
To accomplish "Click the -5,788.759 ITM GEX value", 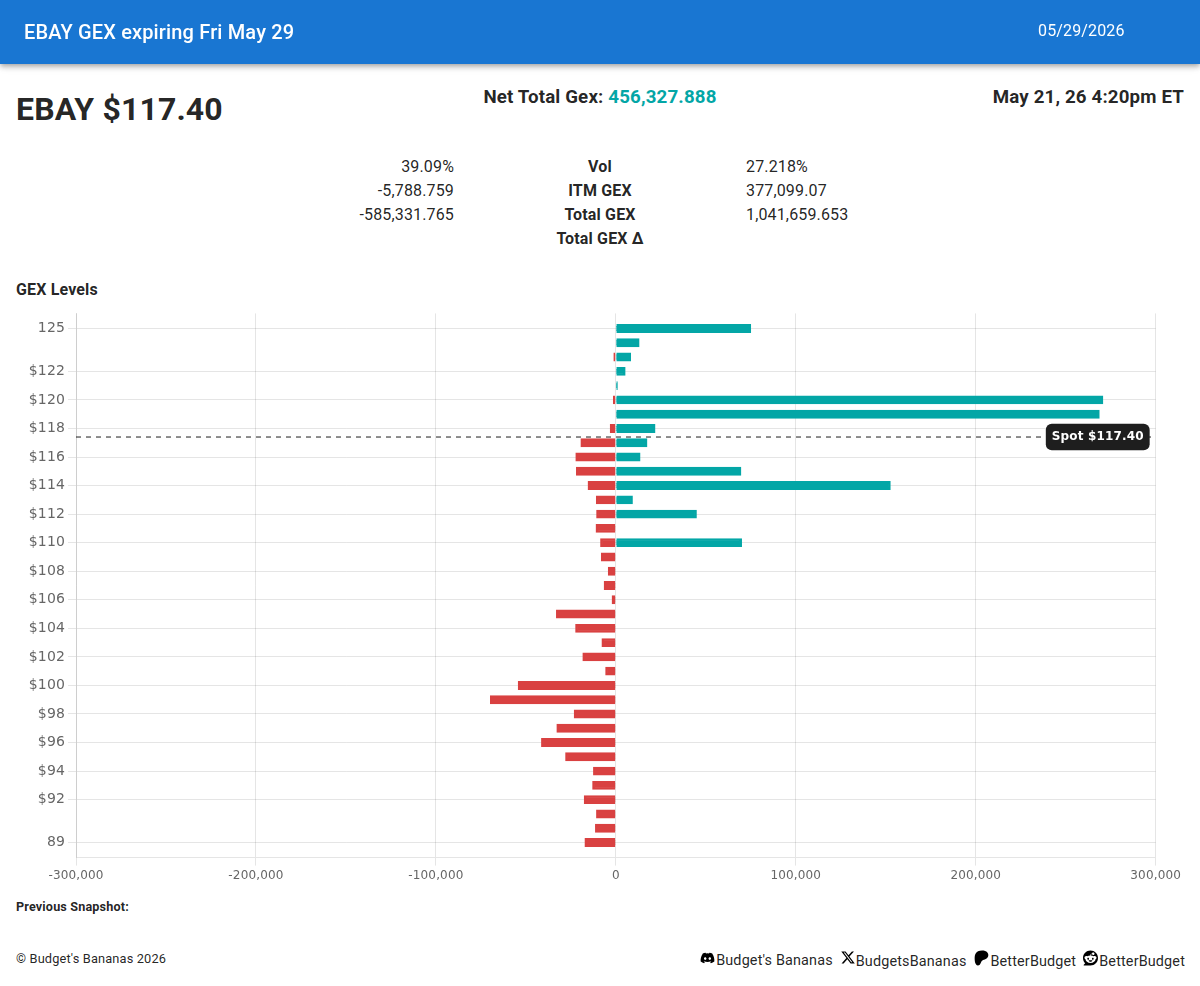I will [415, 190].
